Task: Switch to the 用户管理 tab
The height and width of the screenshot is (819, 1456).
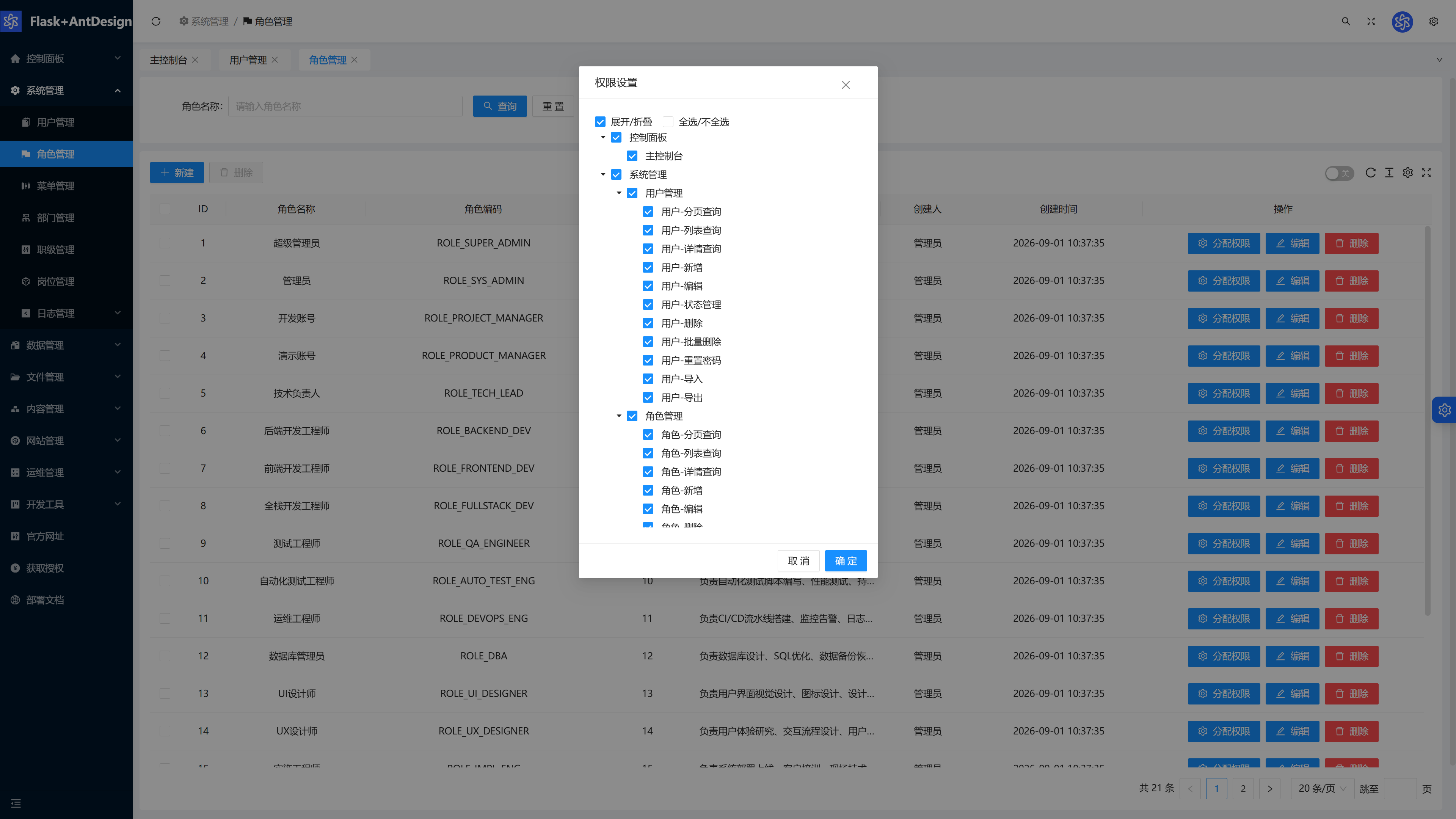Action: coord(248,60)
